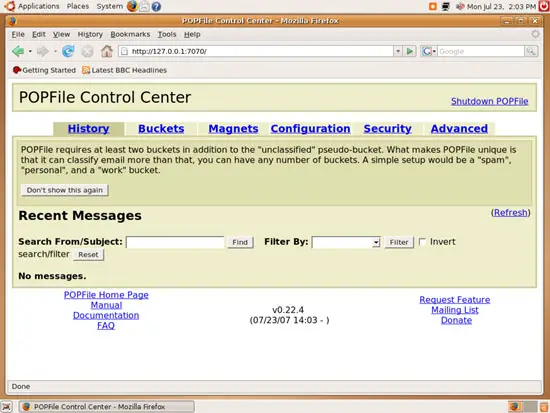Open the Edit menu

tap(39, 34)
